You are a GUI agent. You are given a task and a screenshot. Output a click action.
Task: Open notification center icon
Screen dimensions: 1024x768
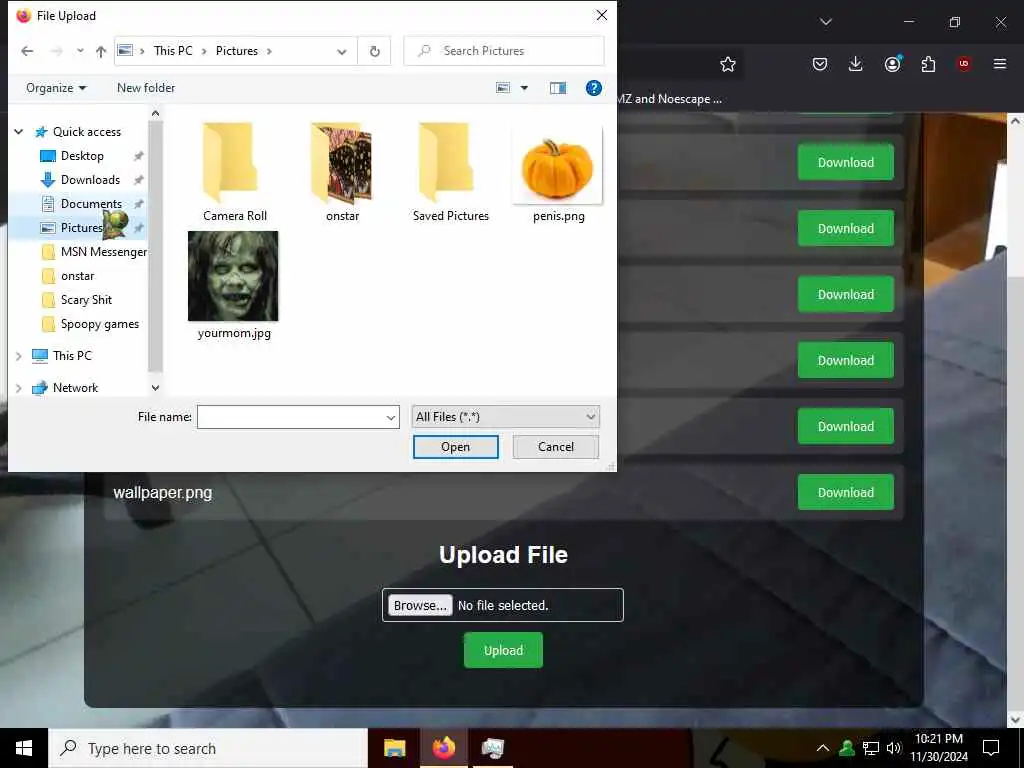(x=991, y=748)
